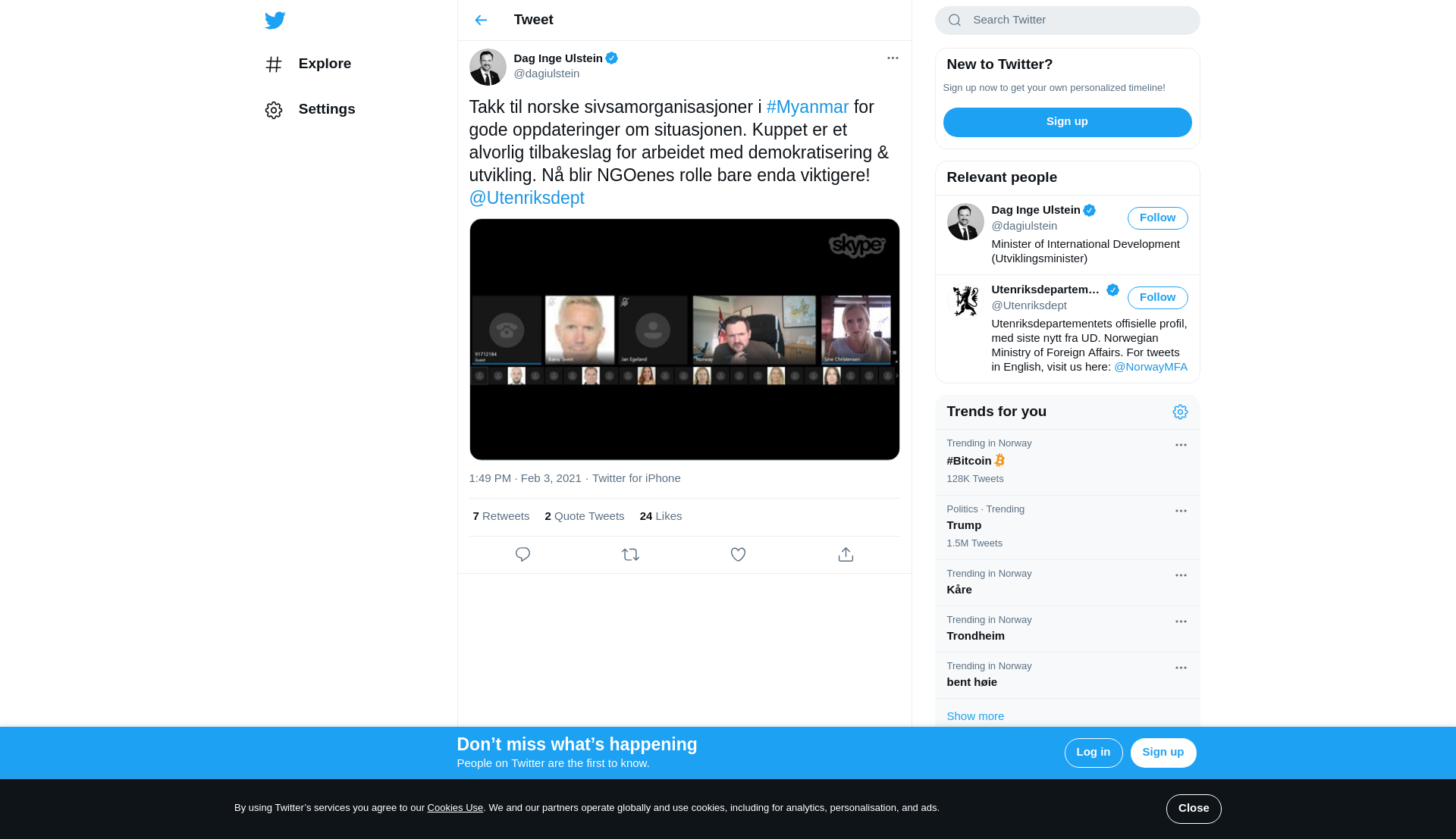This screenshot has width=1456, height=839.
Task: Follow Utenriksdepartementet account
Action: coord(1157,298)
